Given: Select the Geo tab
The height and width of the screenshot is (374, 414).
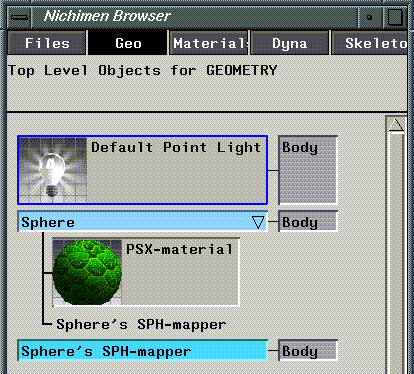Looking at the screenshot, I should (x=128, y=43).
